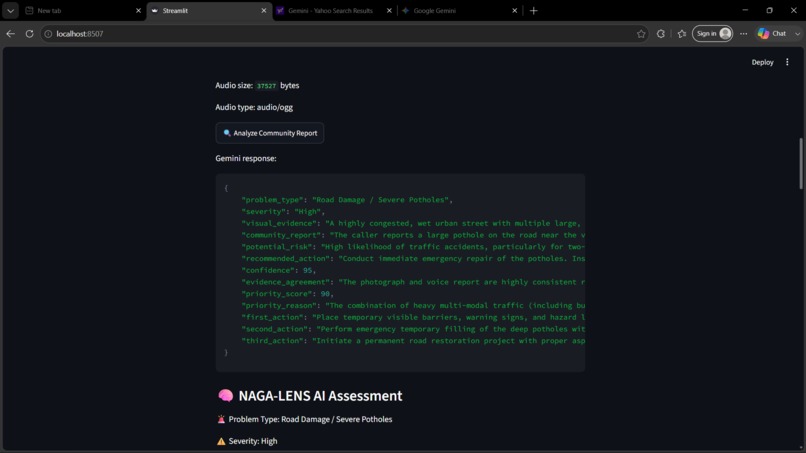This screenshot has width=806, height=453.
Task: Click the warning triangle icon beside Severity
Action: coord(221,441)
